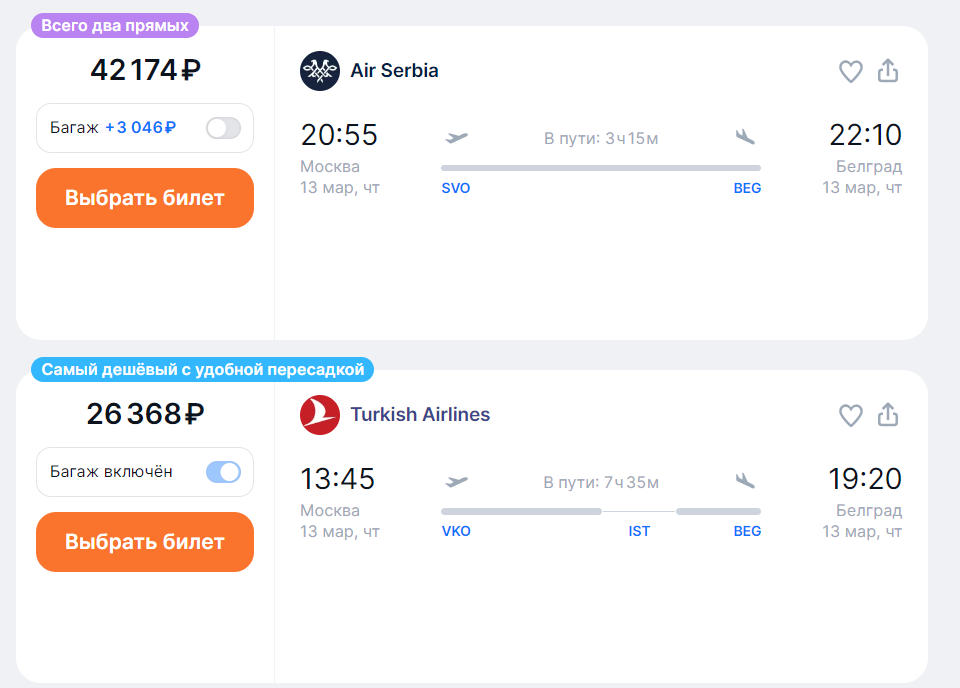Image resolution: width=960 pixels, height=688 pixels.
Task: Share the Turkish Airlines flight
Action: tap(888, 416)
